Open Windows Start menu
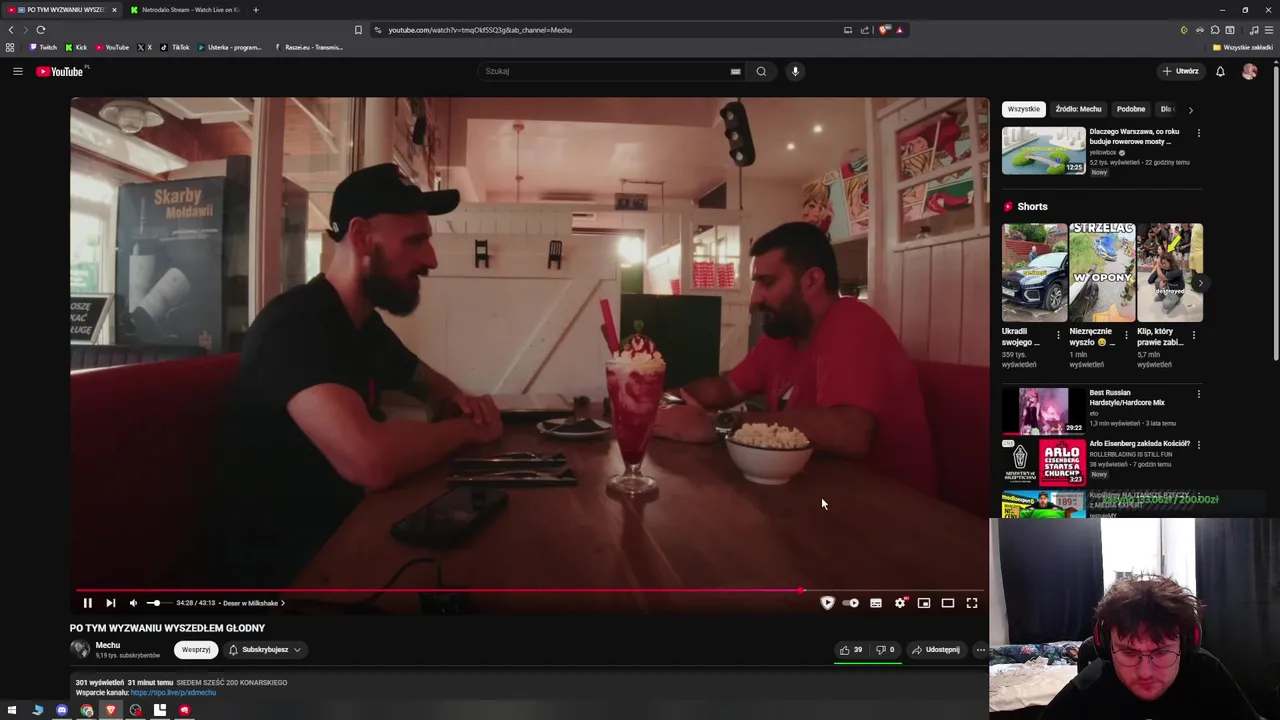Viewport: 1280px width, 720px height. [12, 710]
